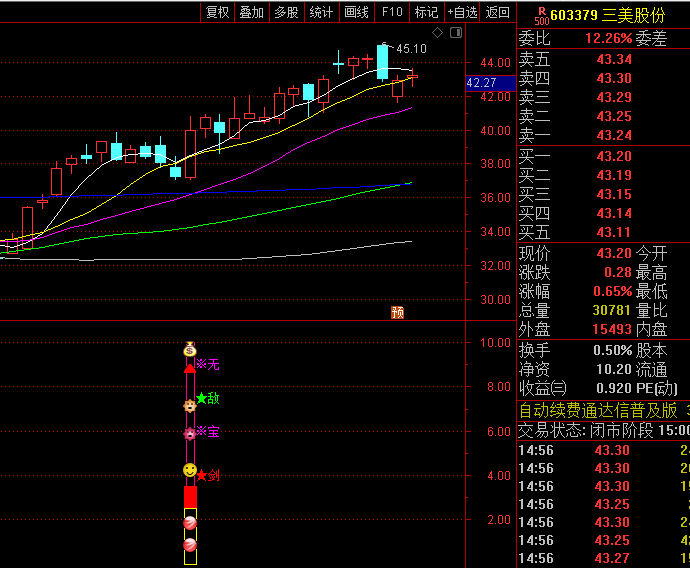The width and height of the screenshot is (690, 568).
Task: Select last tick row 14:56 43.27
Action: click(603, 558)
